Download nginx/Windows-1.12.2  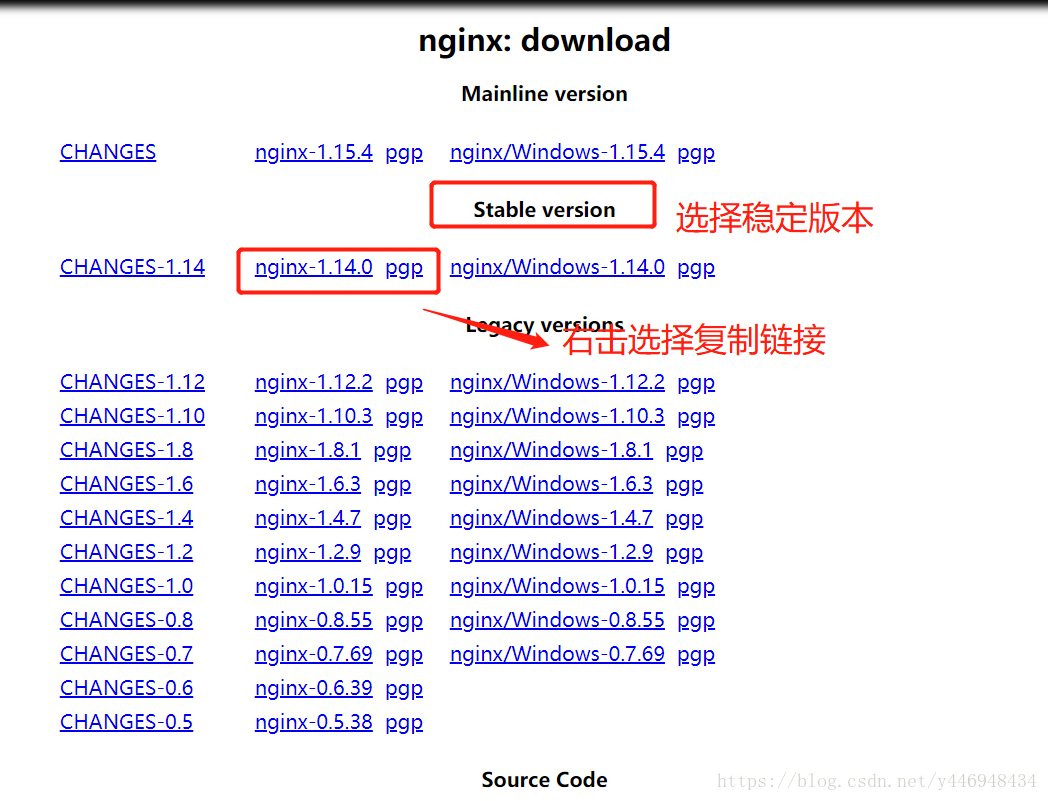pos(557,382)
